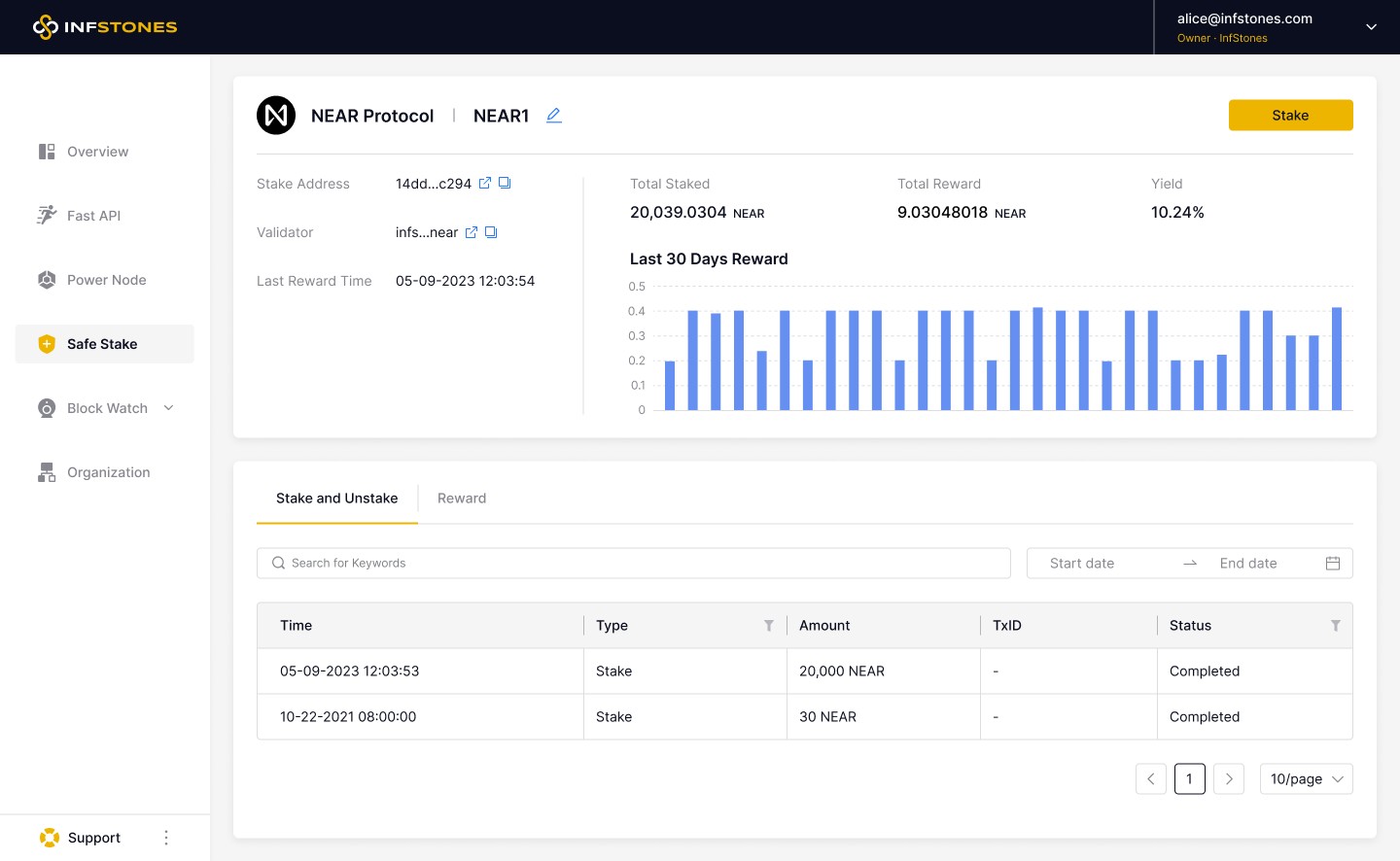Edit the NEAR1 name with pencil icon
The width and height of the screenshot is (1400, 861).
tap(554, 116)
